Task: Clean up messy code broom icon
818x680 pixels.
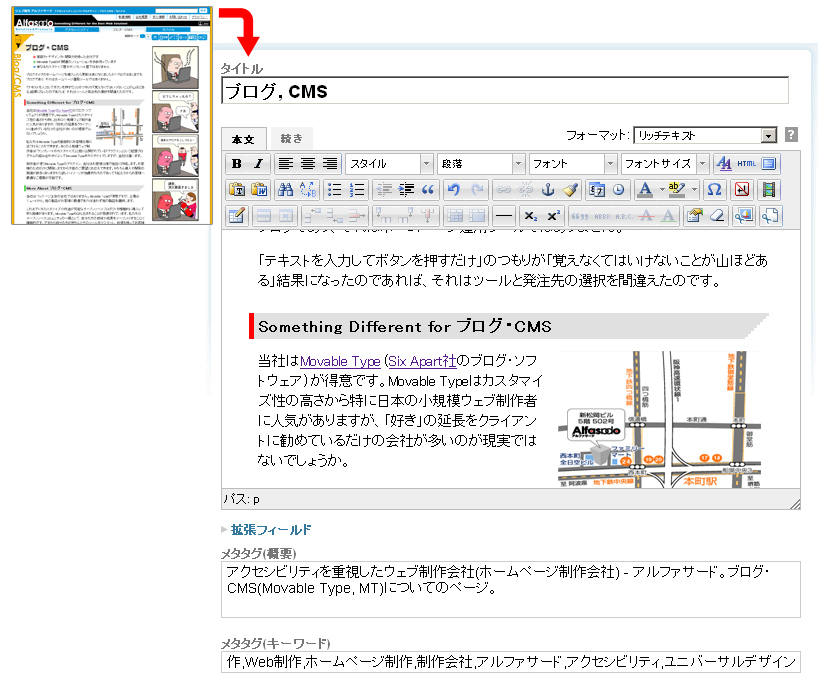Action: 570,189
